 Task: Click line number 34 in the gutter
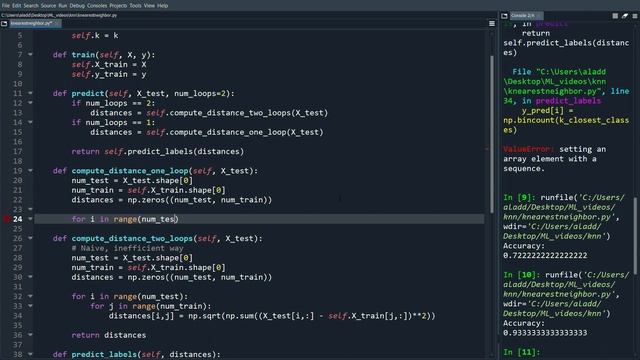tap(18, 316)
